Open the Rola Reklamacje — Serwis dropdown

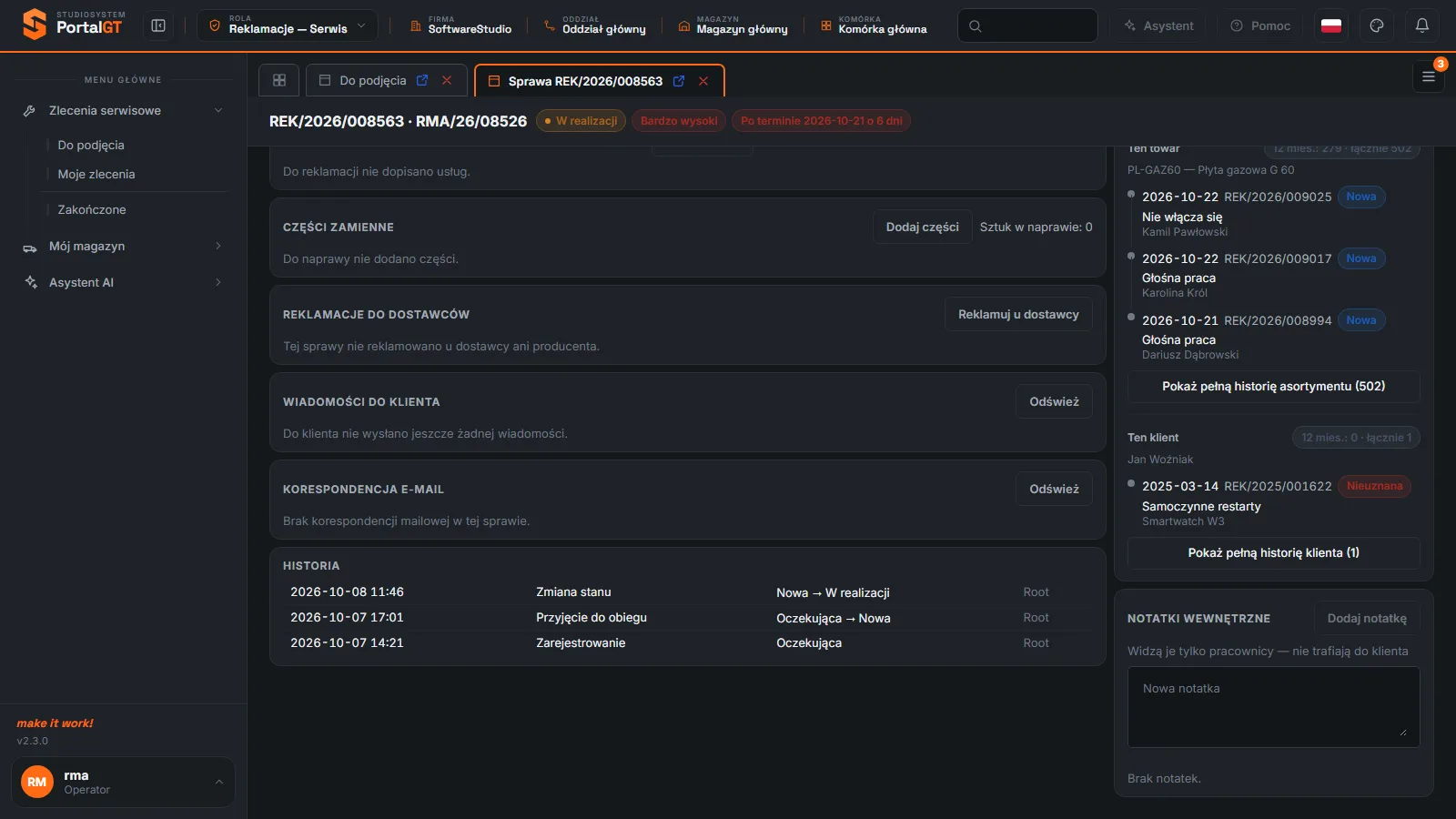(287, 25)
